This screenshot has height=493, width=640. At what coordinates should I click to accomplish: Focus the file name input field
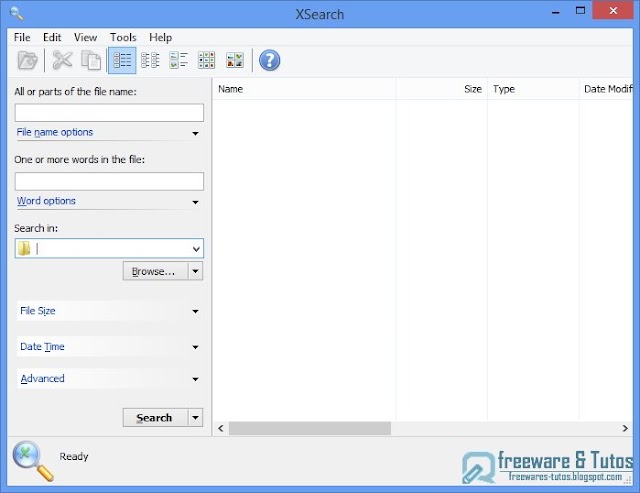pos(109,113)
